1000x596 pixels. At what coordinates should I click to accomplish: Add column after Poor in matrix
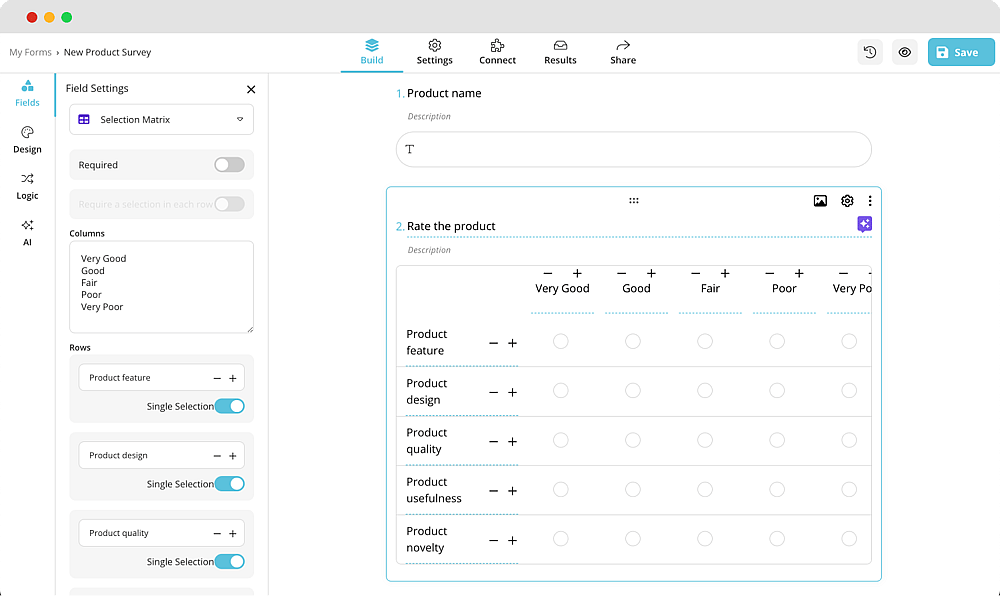799,273
